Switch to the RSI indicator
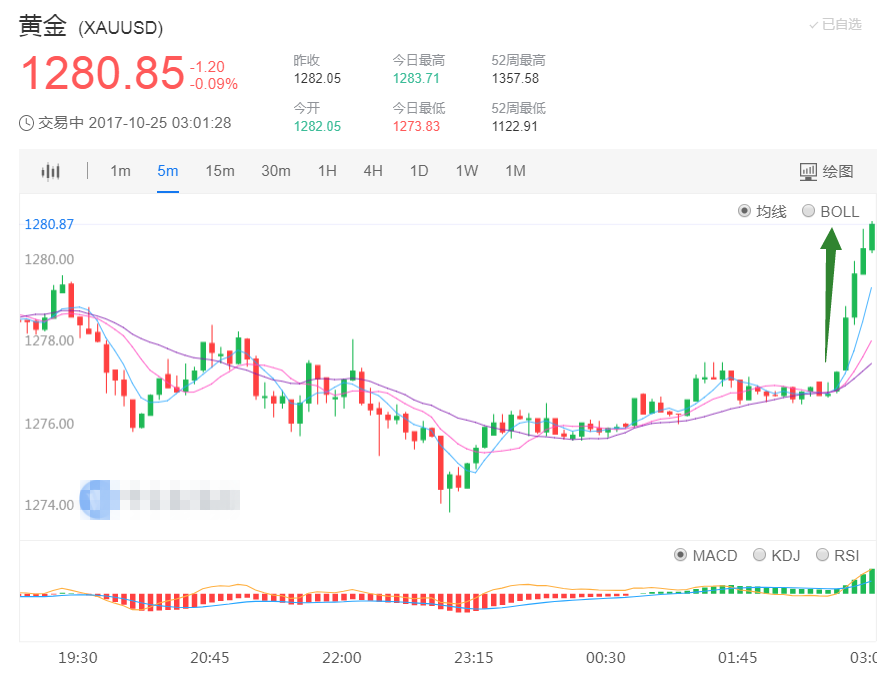Screen dimensions: 887x673 823,555
